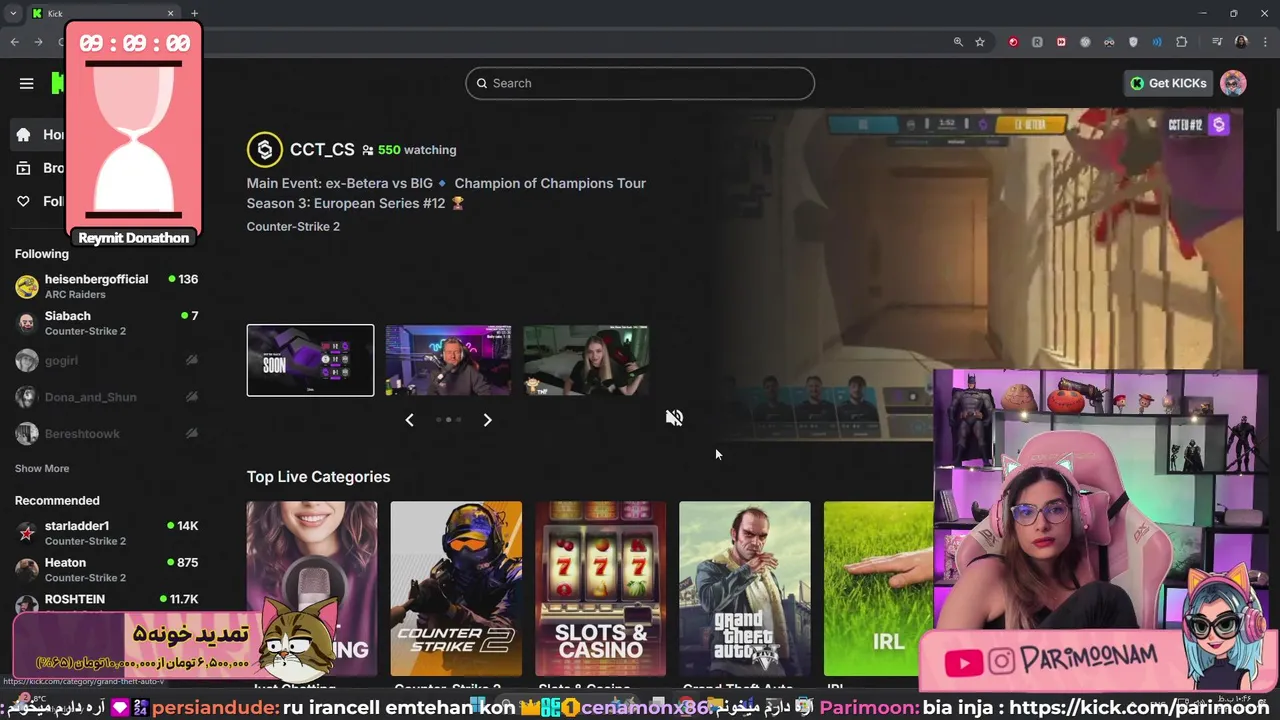
Task: Open the IRL category card
Action: pos(878,589)
